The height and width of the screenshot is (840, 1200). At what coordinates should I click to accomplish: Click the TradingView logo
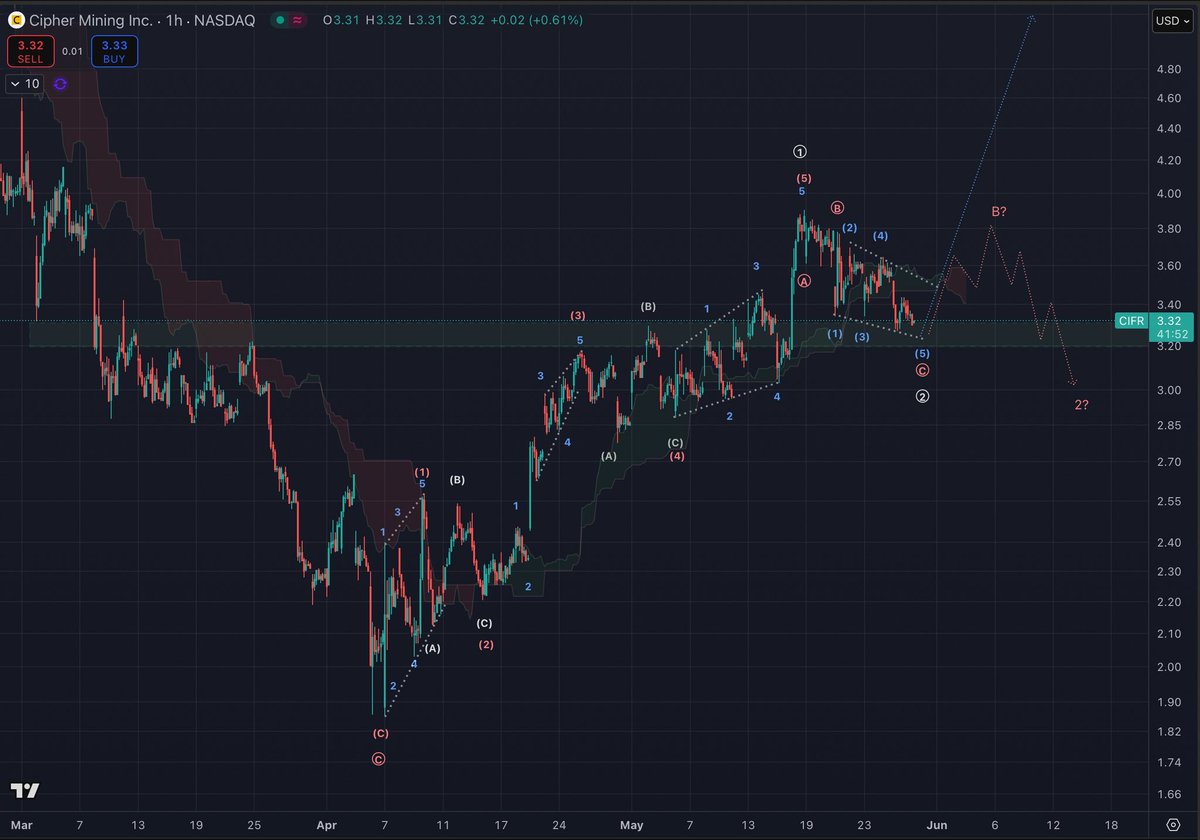coord(26,790)
